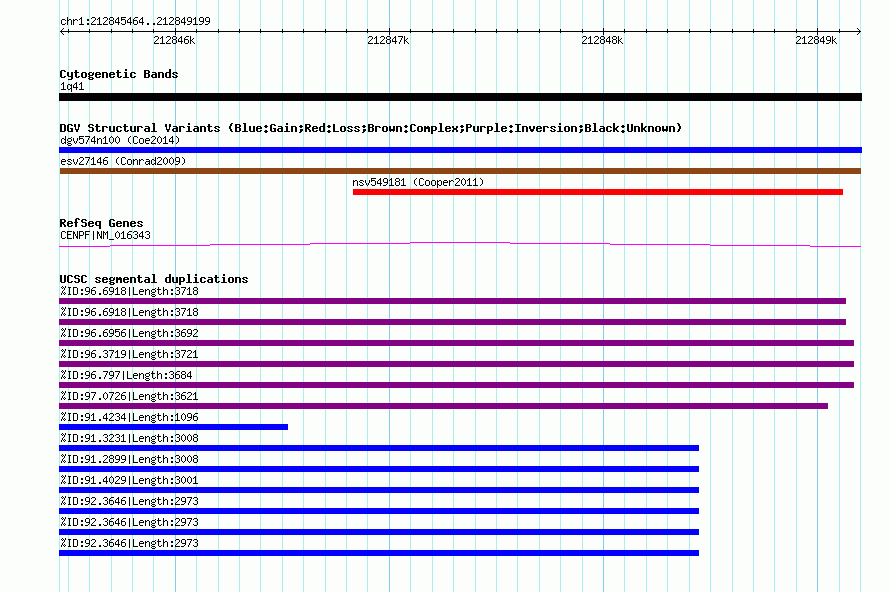Click the CENPF|NM_016343 gene label
This screenshot has width=890, height=592.
pyautogui.click(x=105, y=235)
